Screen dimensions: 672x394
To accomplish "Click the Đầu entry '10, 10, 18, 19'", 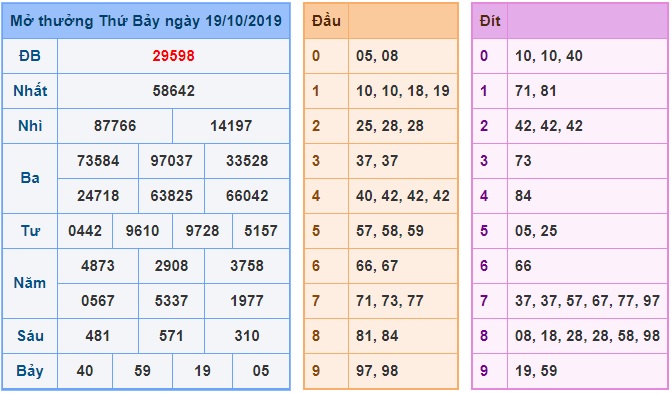I will click(x=403, y=91).
